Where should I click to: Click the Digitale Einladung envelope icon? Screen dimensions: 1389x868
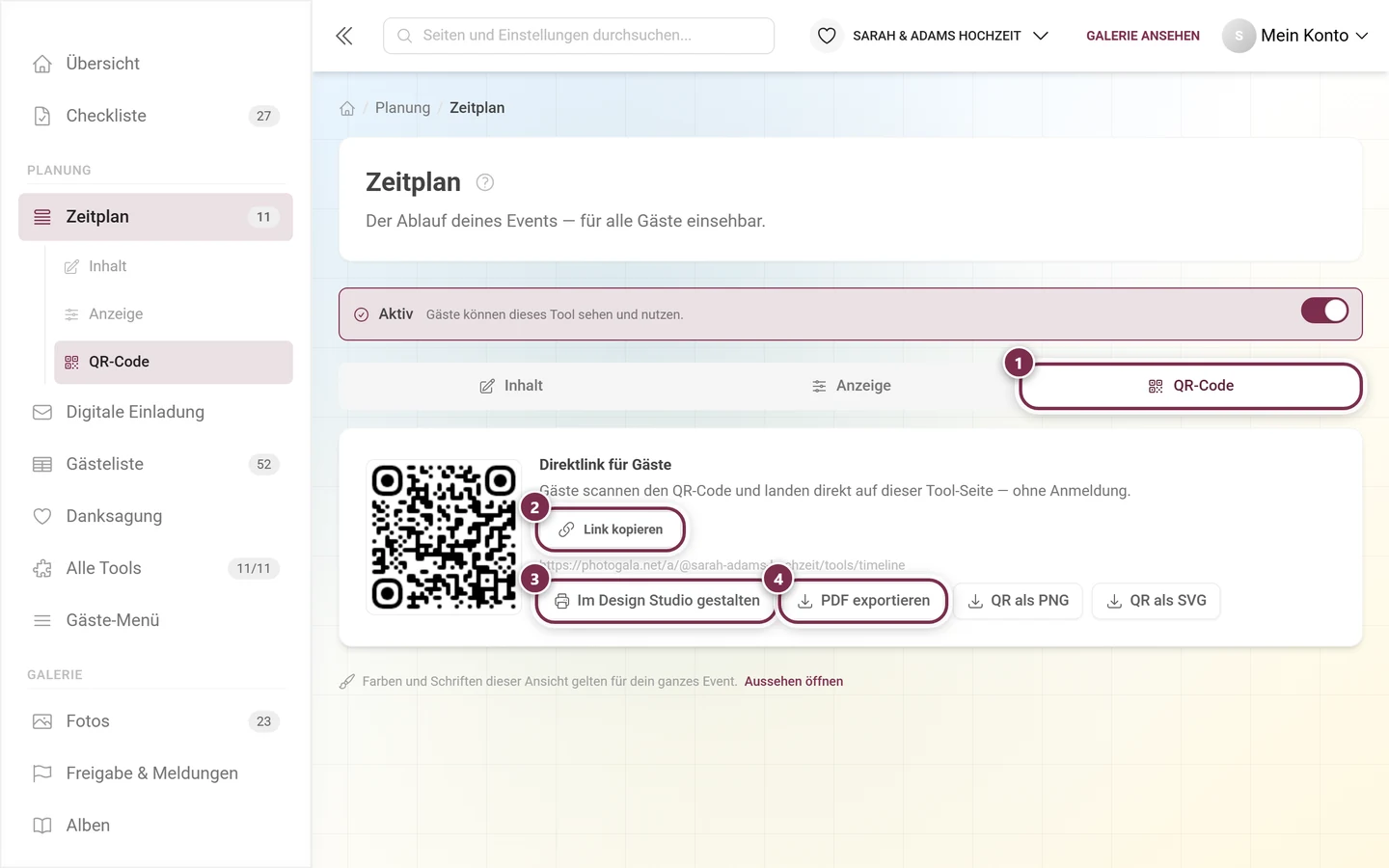pos(42,412)
